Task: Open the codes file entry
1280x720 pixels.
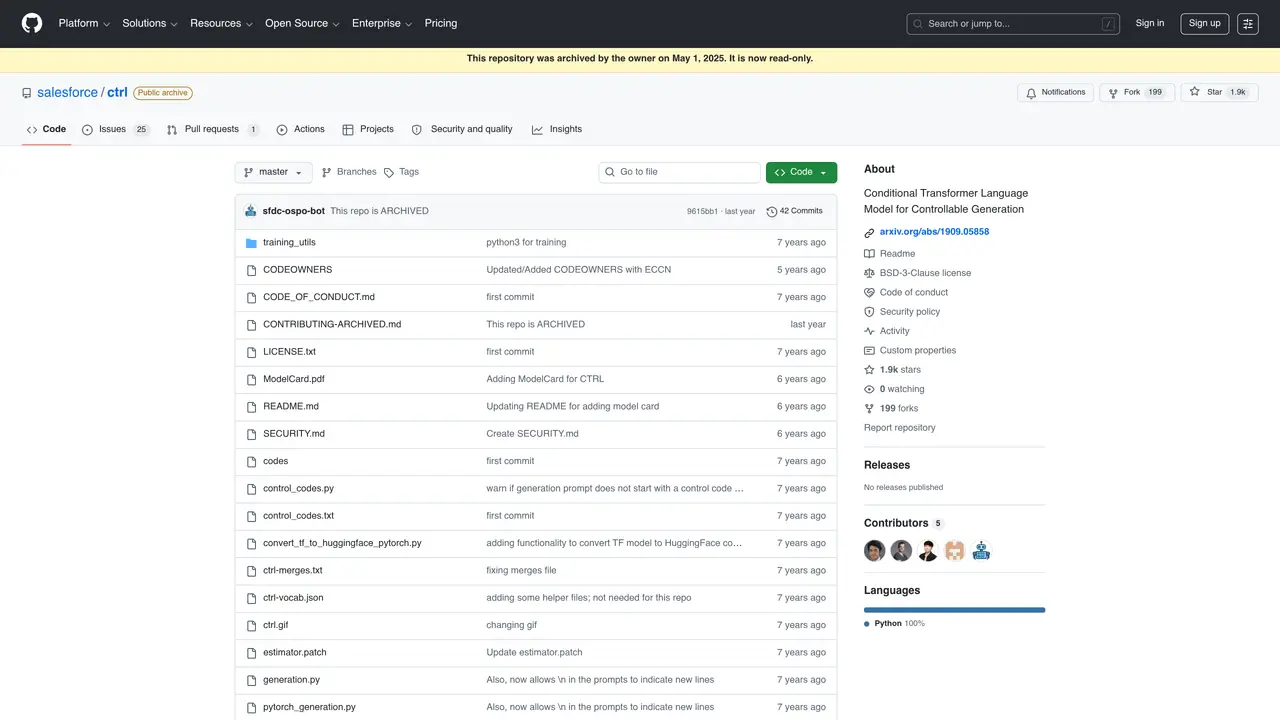Action: pos(275,462)
